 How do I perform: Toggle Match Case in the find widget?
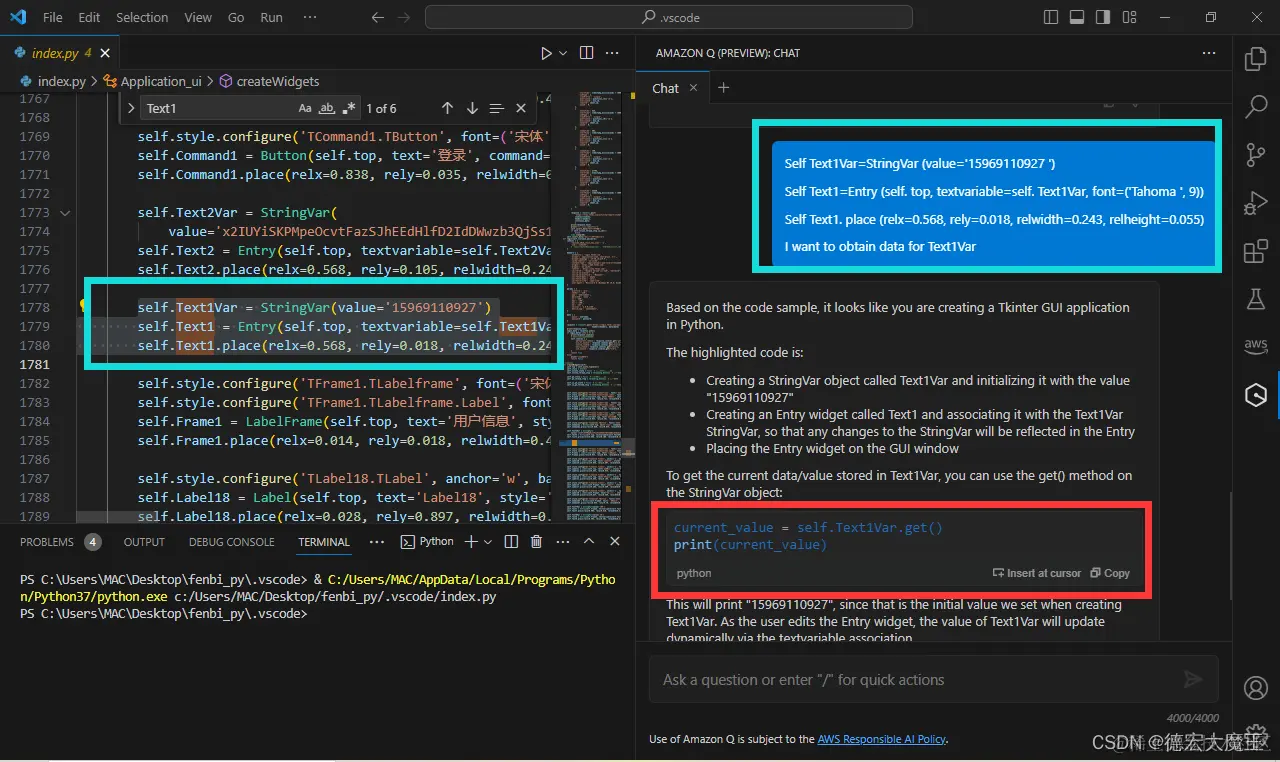[305, 108]
